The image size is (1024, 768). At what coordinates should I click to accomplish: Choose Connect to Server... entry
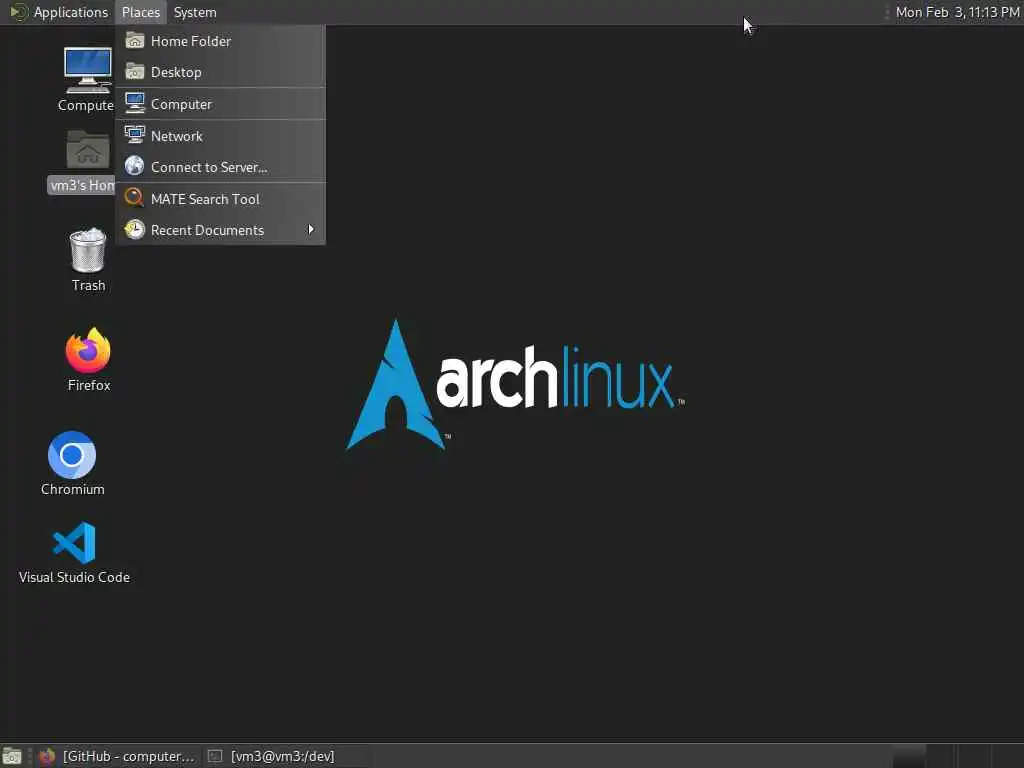[x=221, y=167]
